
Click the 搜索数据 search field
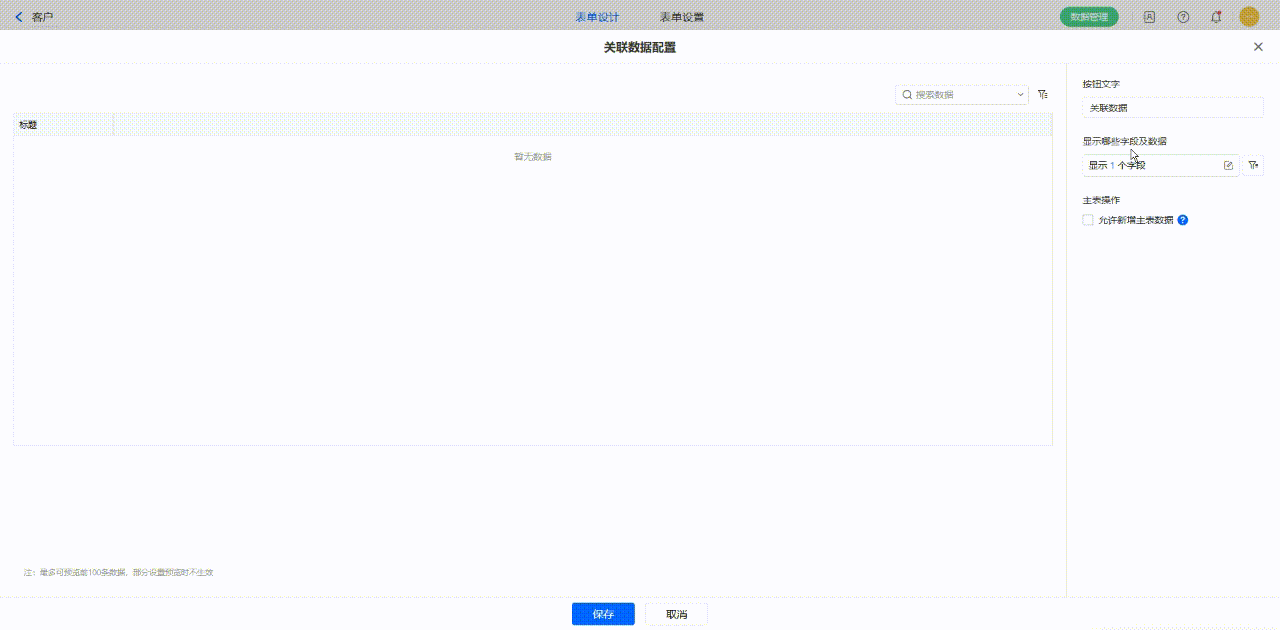click(962, 95)
